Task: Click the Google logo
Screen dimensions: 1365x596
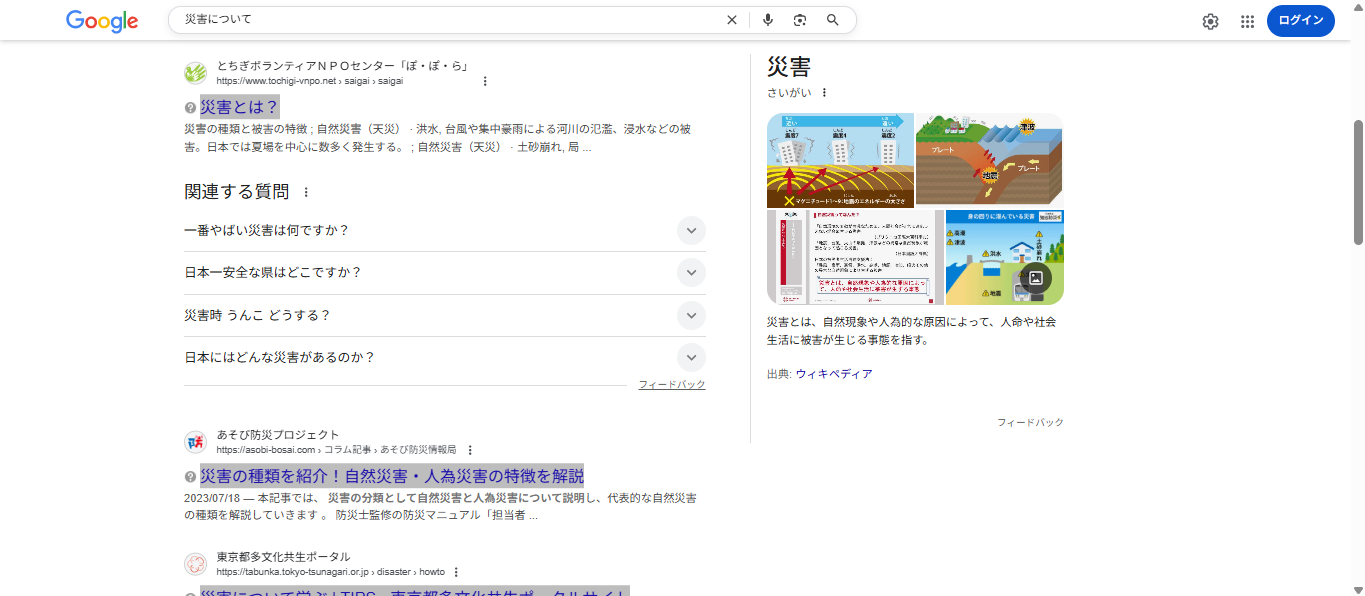Action: [102, 21]
